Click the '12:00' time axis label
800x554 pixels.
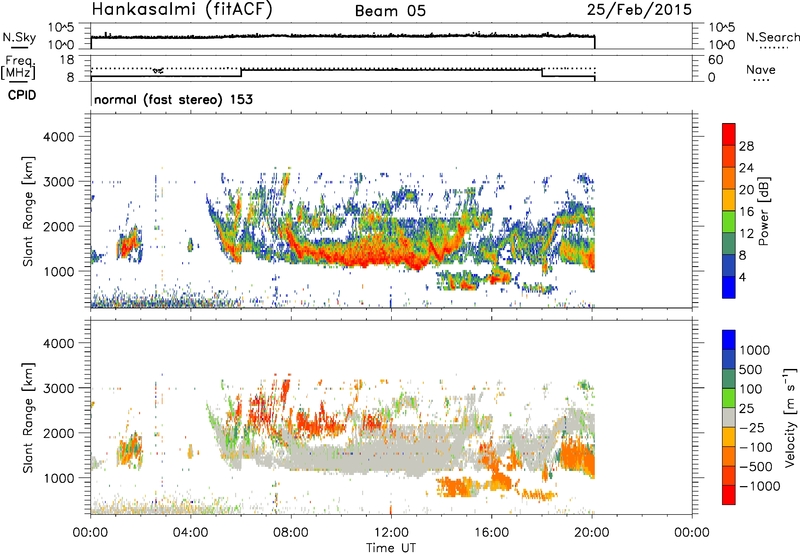click(391, 532)
